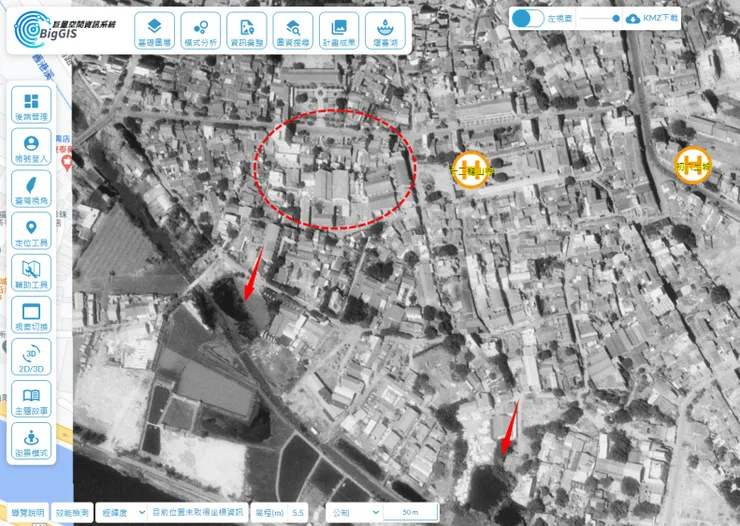Screen dimensions: 740x526
Task: Switch between 2D/3D mode
Action: [x=31, y=357]
